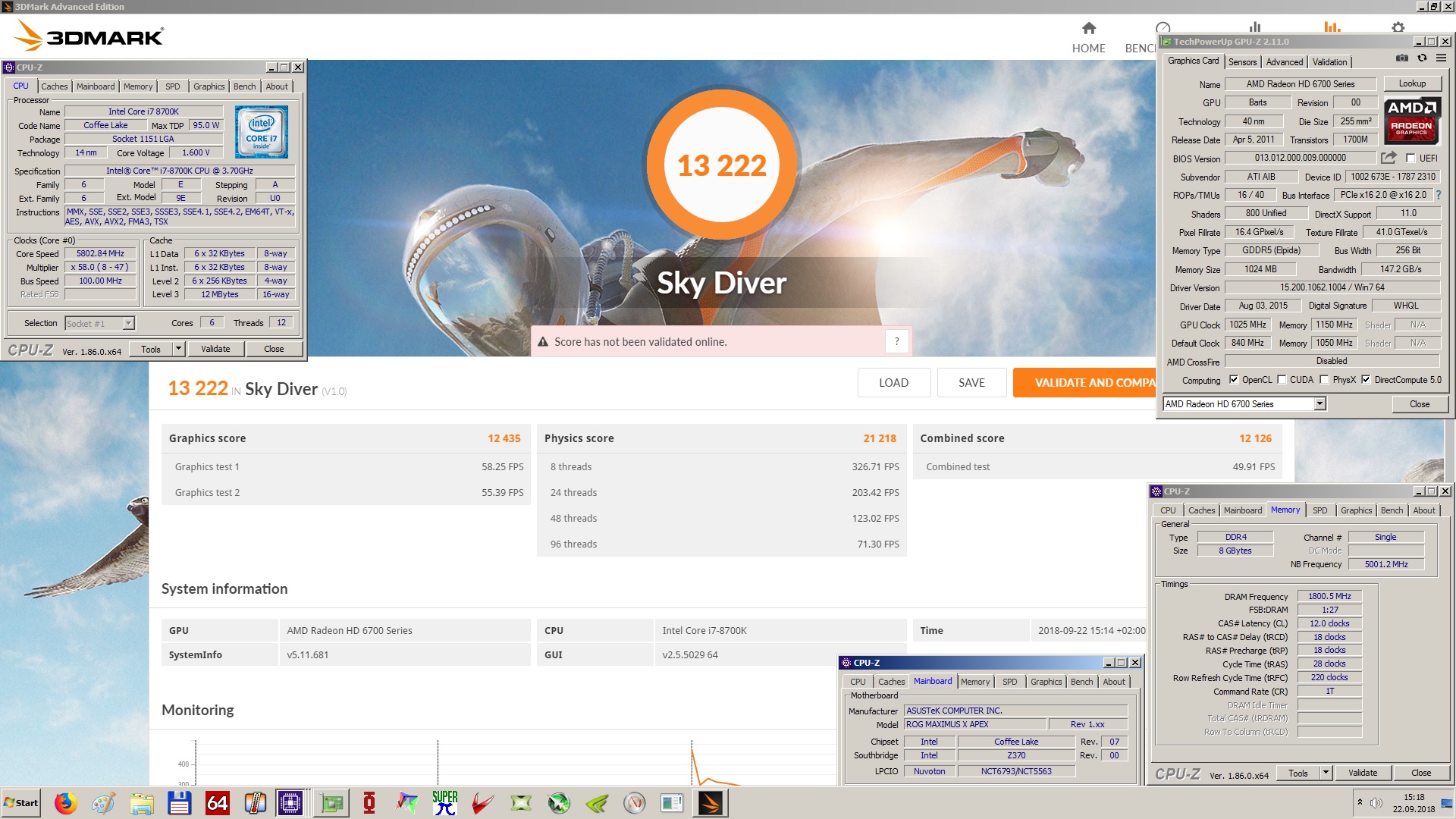Refresh GPU-Z info with the refresh icon
This screenshot has height=819, width=1456.
(1422, 58)
